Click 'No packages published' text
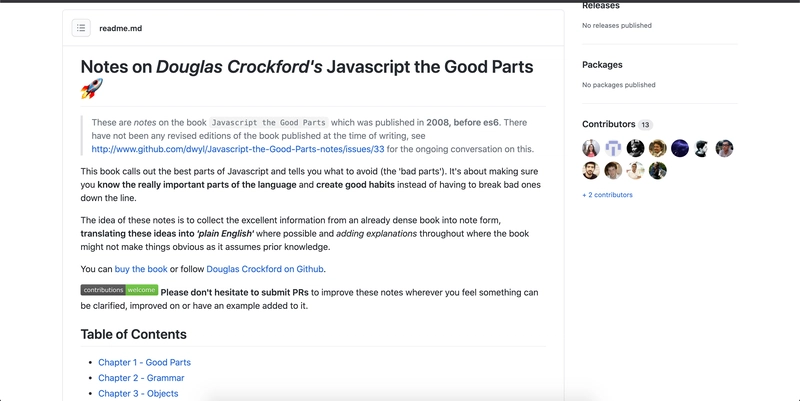Image resolution: width=800 pixels, height=401 pixels. [x=618, y=85]
